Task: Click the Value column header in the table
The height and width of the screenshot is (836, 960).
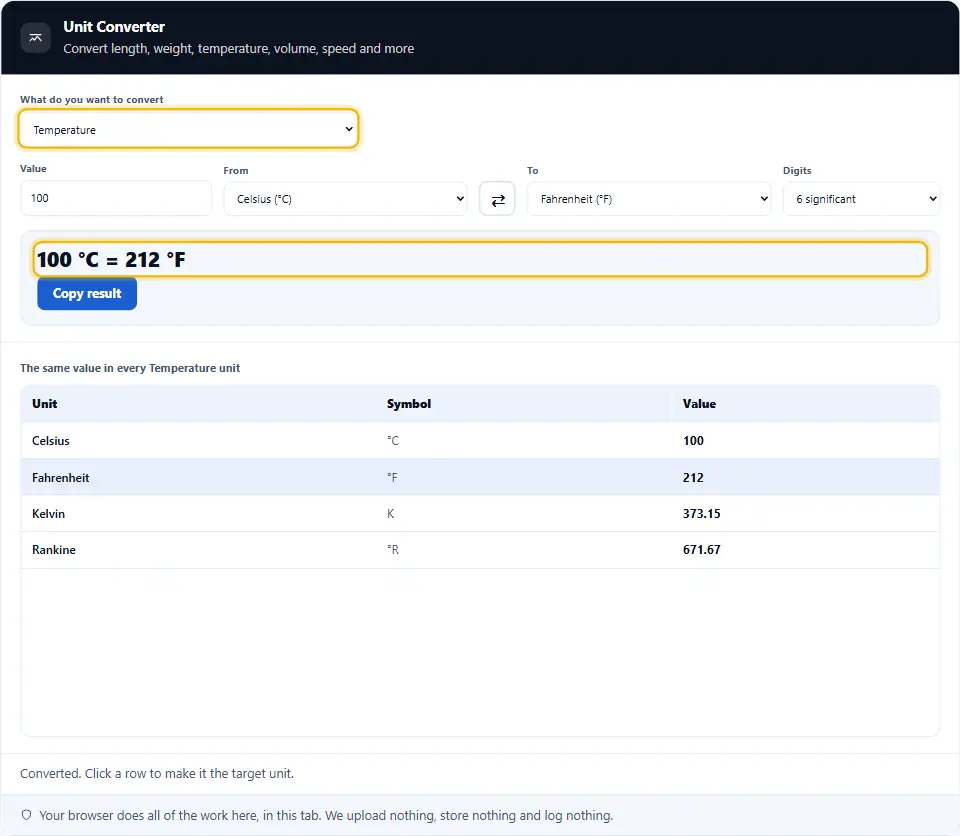Action: pyautogui.click(x=699, y=404)
